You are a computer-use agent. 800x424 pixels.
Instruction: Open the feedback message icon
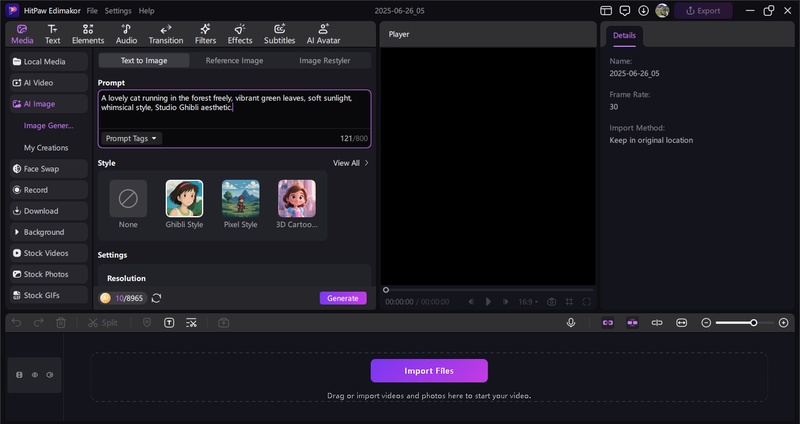click(x=624, y=11)
